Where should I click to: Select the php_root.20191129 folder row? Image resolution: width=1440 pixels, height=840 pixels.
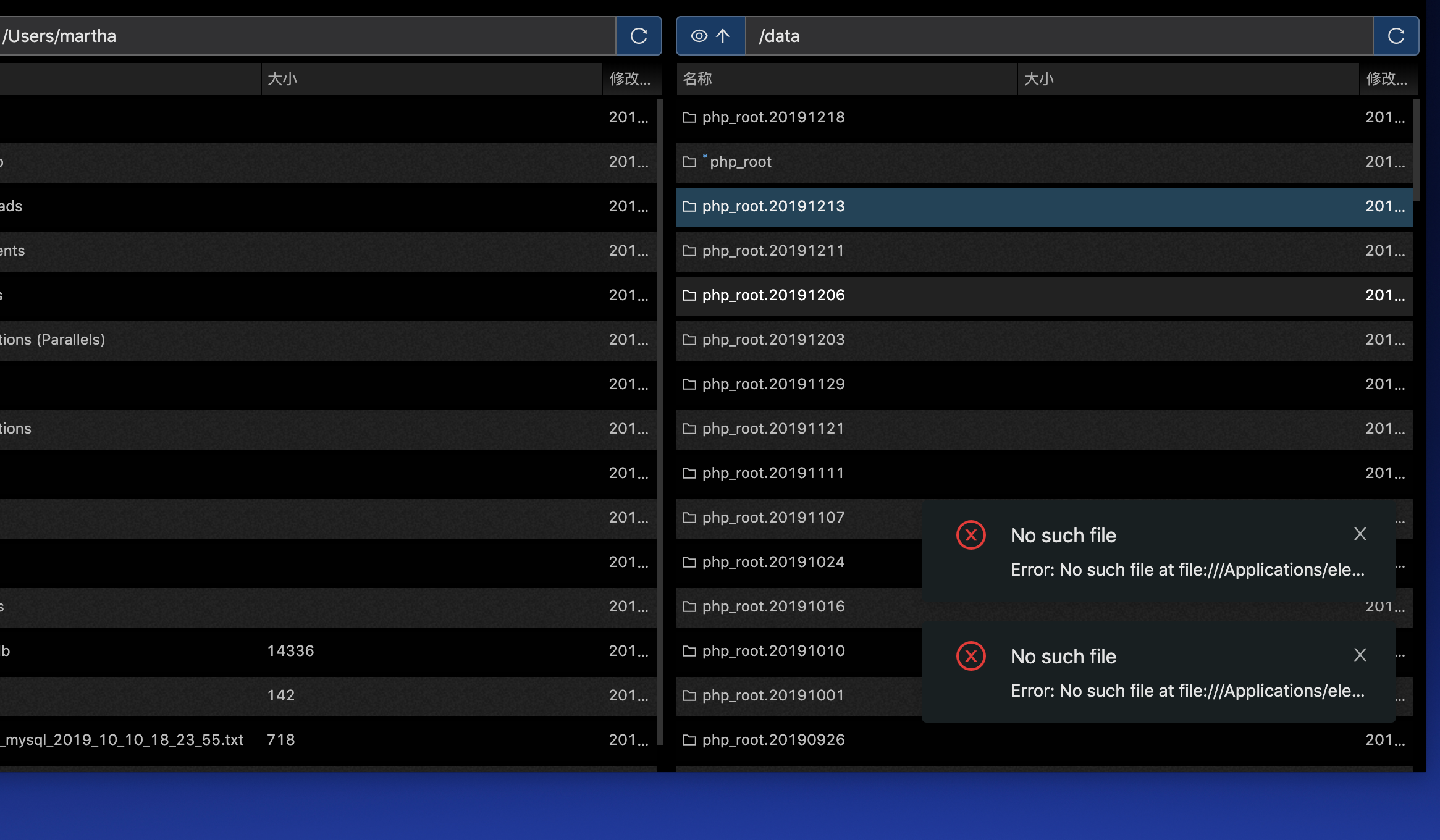773,384
